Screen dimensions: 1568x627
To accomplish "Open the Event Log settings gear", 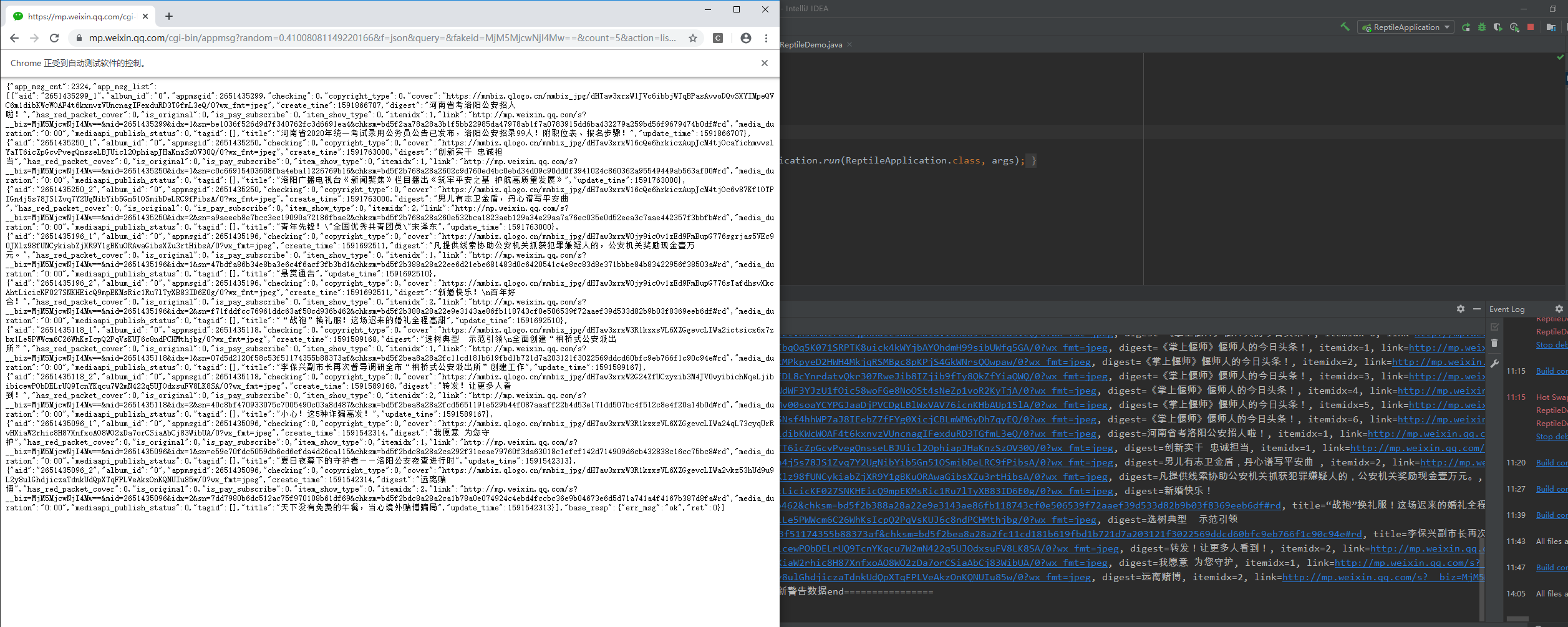I will 1559,309.
